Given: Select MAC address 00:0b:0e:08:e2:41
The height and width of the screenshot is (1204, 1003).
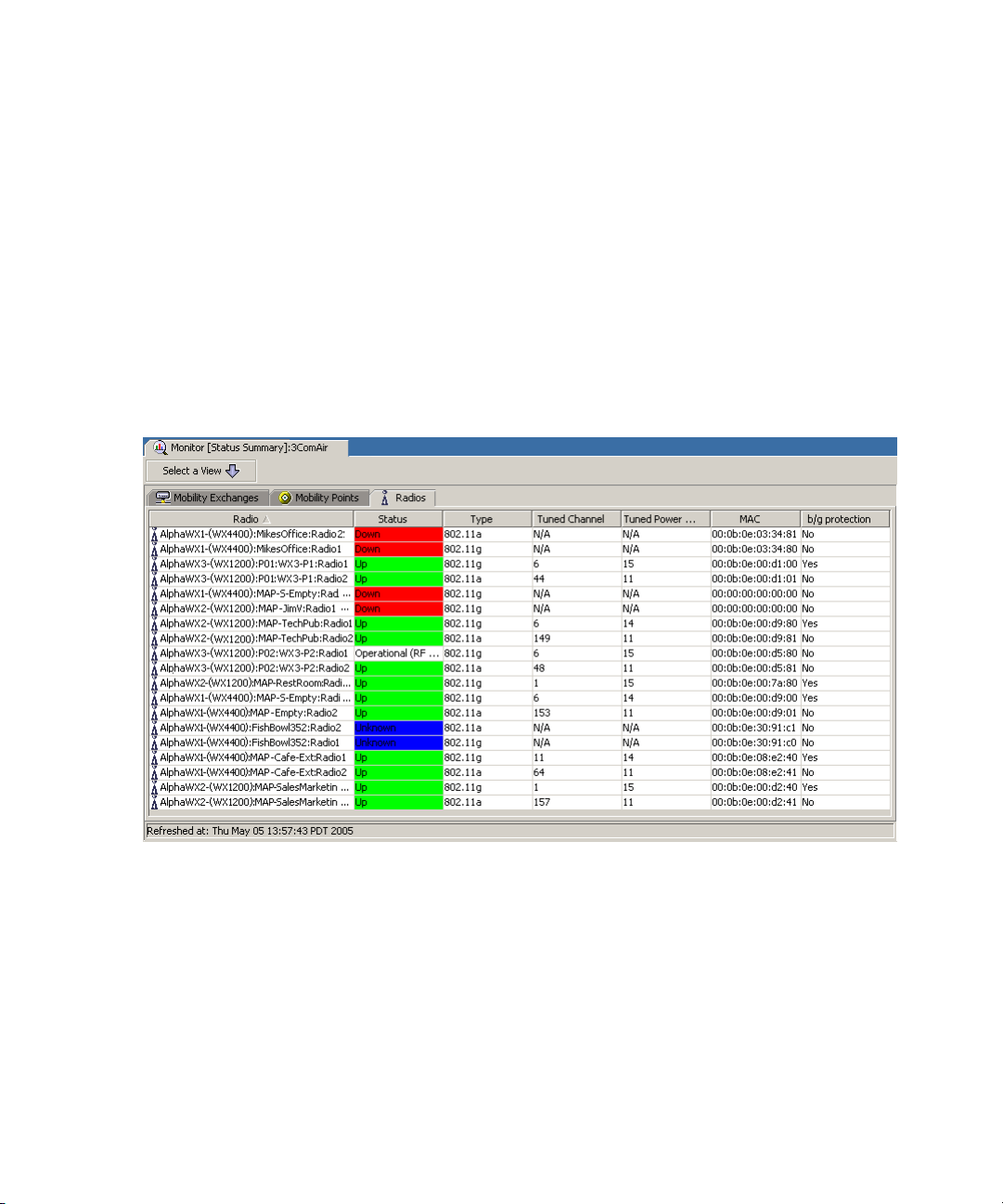Looking at the screenshot, I should point(754,772).
